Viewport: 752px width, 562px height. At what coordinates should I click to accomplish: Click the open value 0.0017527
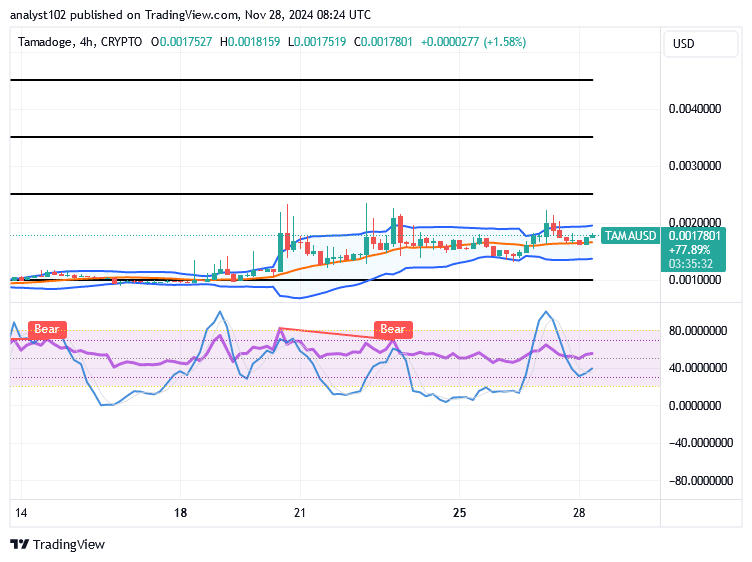[x=186, y=42]
